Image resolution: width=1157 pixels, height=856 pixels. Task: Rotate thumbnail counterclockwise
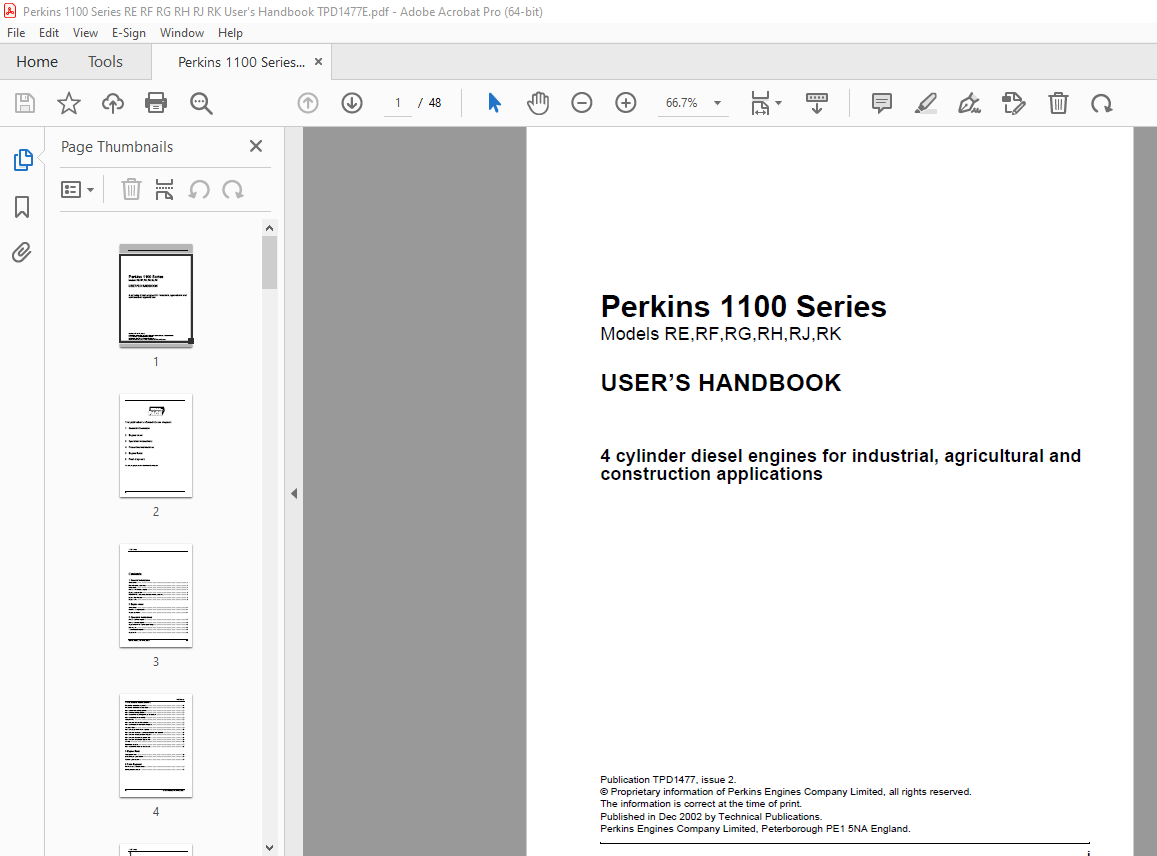click(x=198, y=190)
